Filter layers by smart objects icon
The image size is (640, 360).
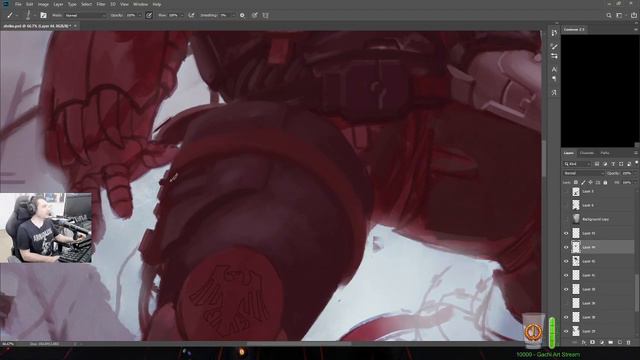(629, 164)
